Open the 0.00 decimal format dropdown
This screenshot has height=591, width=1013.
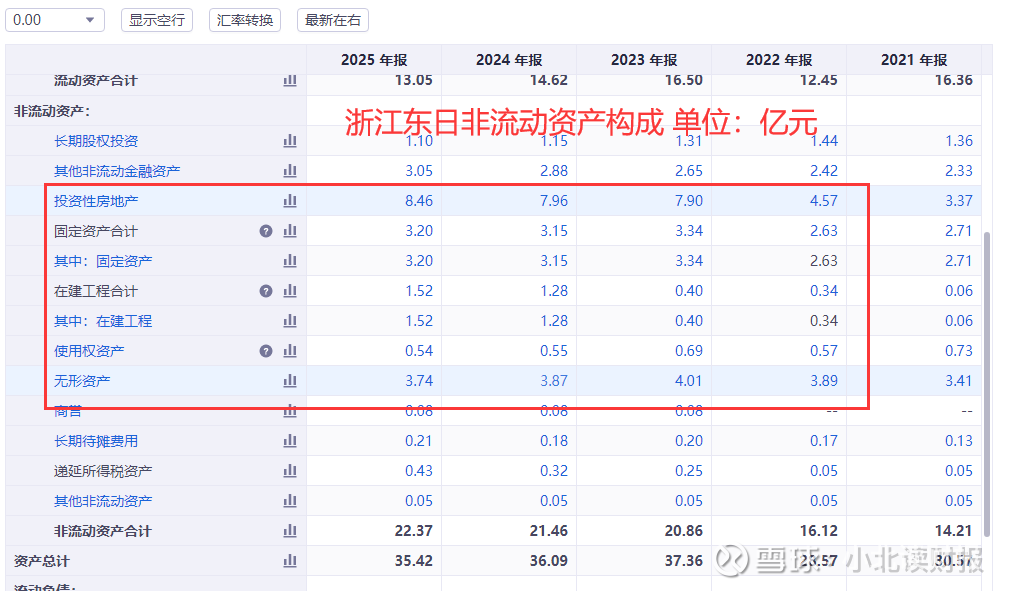click(55, 20)
